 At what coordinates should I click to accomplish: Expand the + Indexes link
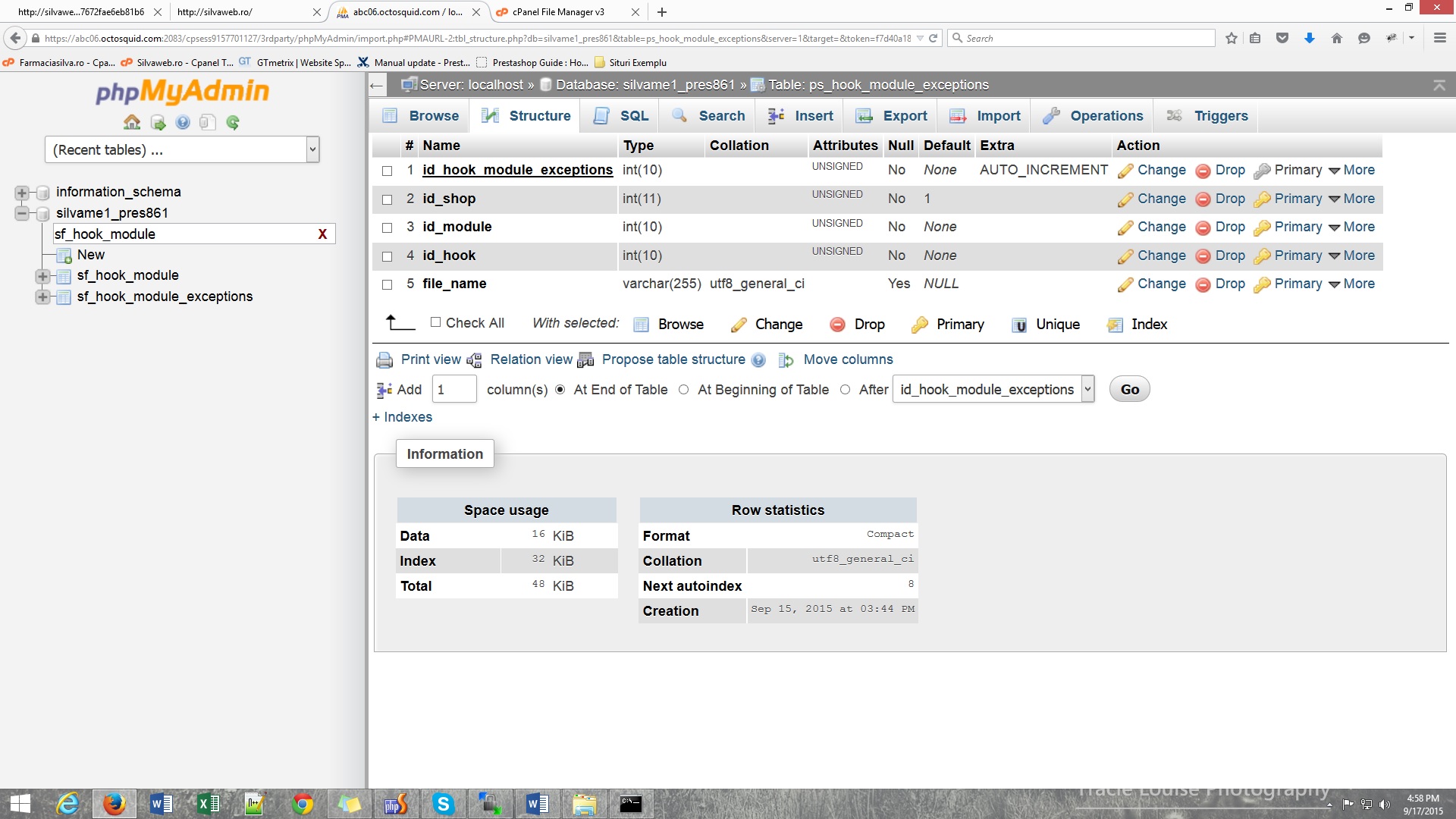pyautogui.click(x=402, y=417)
